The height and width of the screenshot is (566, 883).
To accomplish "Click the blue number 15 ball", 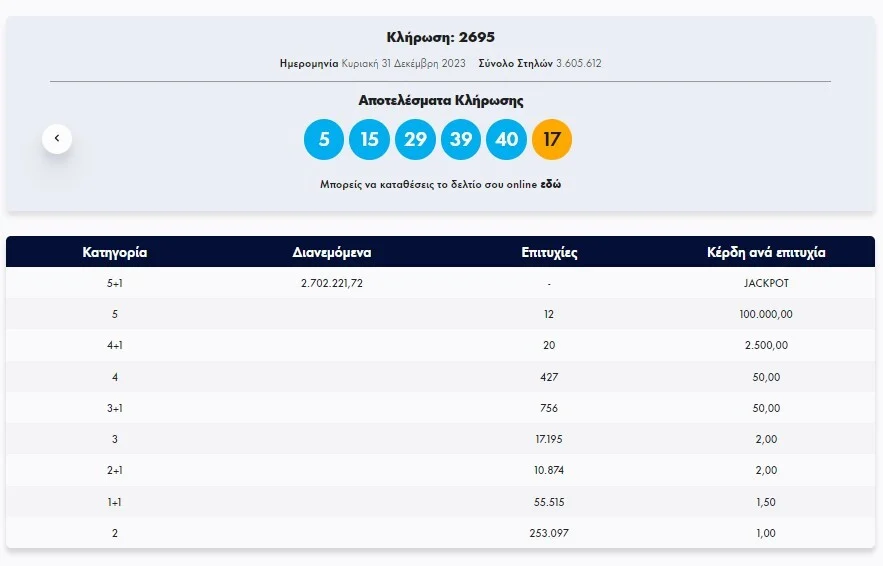I will (x=369, y=139).
